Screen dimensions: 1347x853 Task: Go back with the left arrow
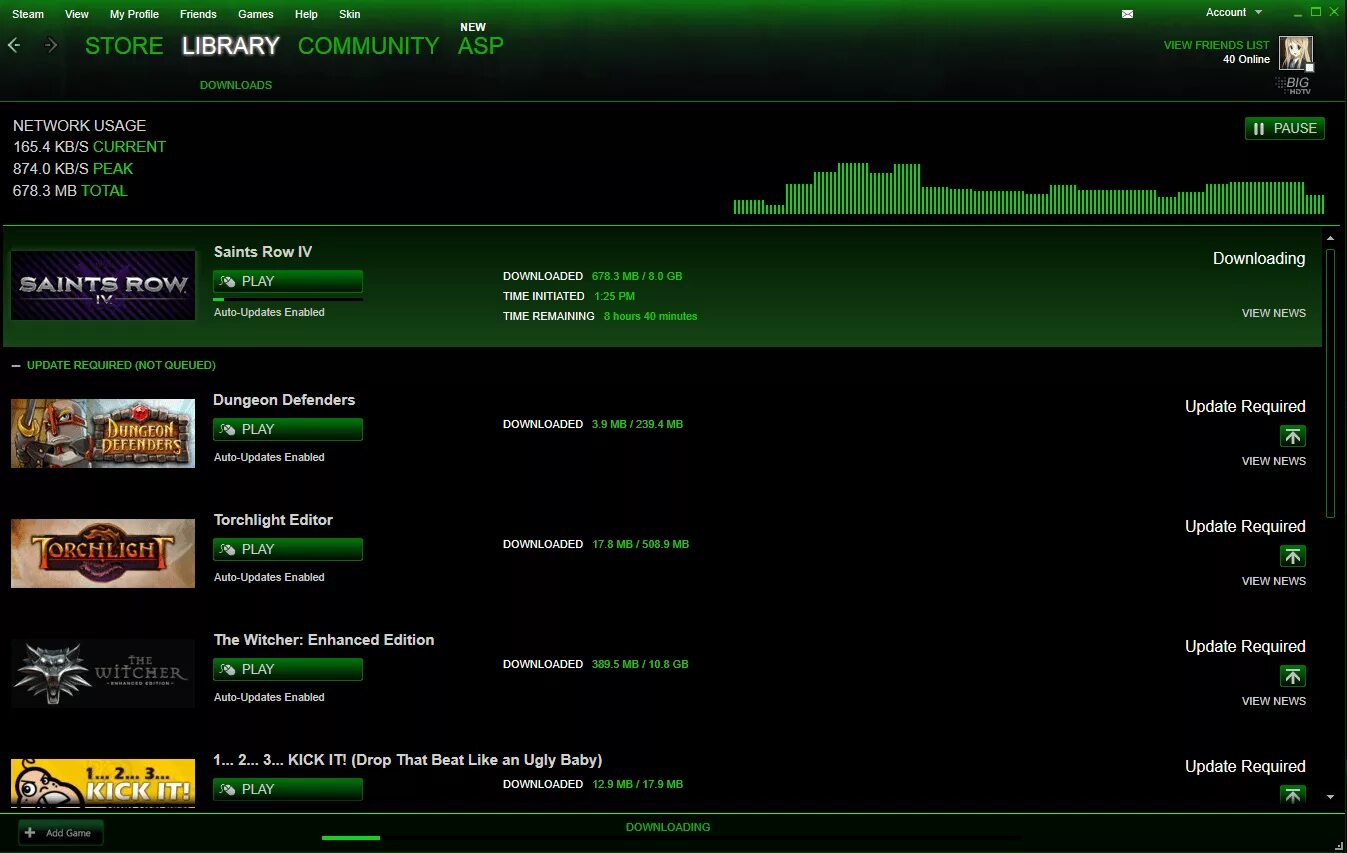coord(14,46)
